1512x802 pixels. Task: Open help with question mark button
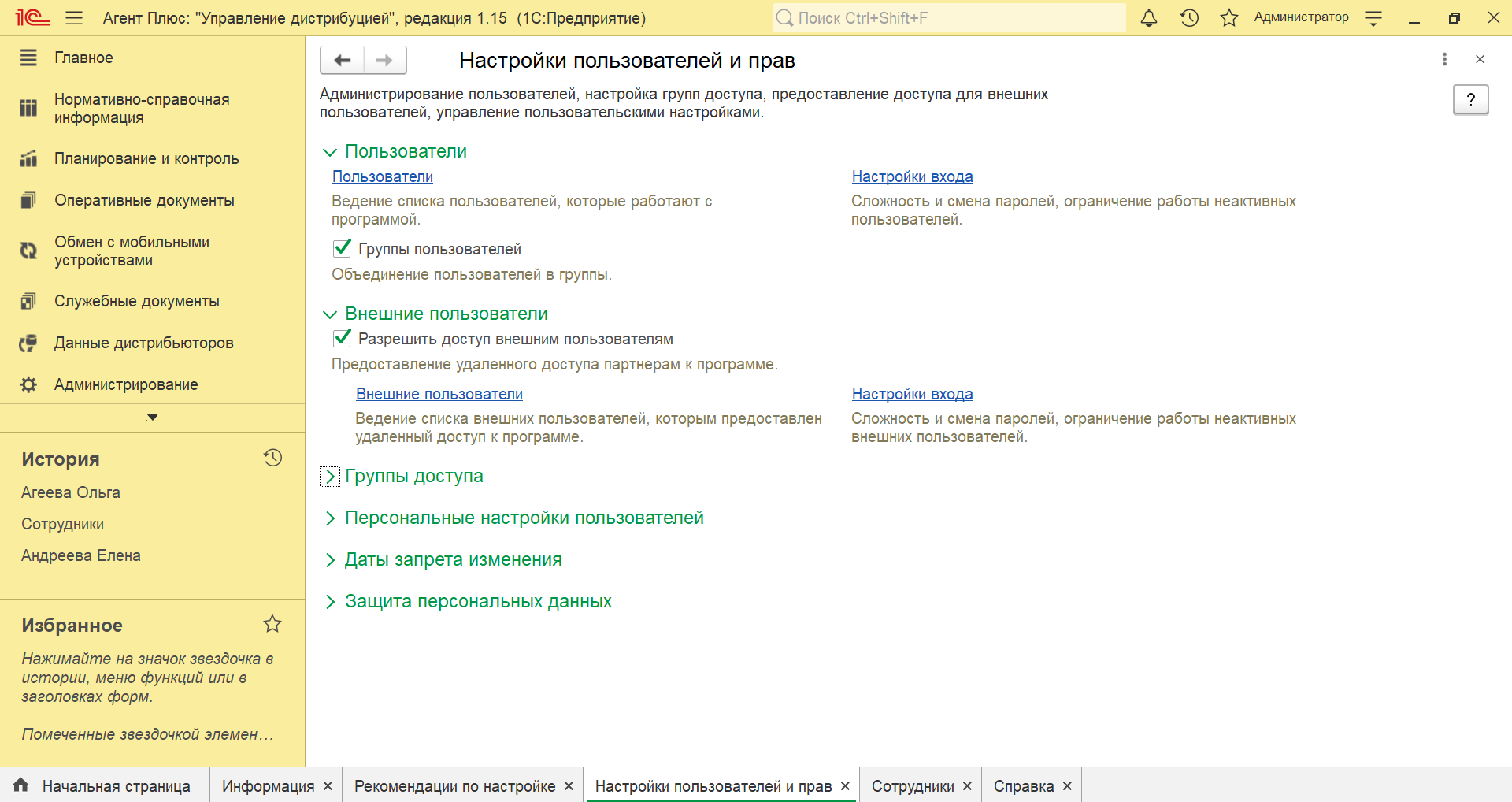coord(1470,99)
